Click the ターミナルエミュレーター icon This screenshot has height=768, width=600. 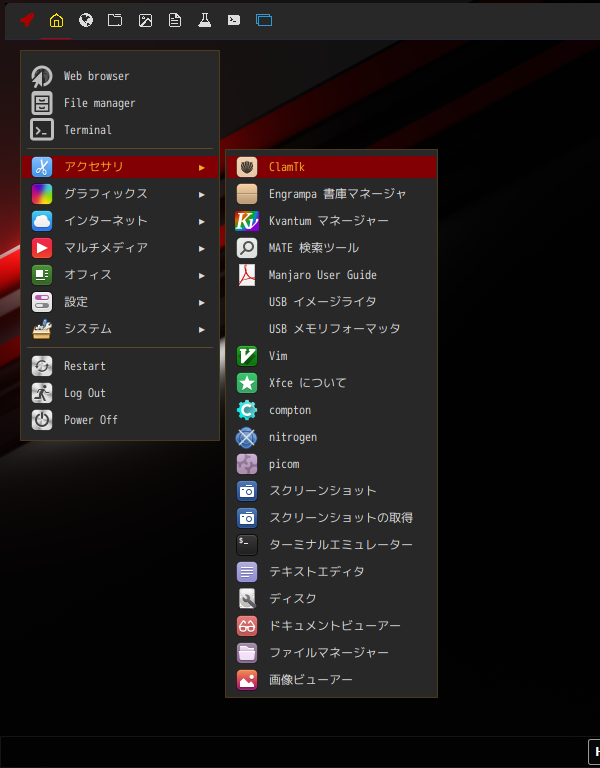pos(247,545)
